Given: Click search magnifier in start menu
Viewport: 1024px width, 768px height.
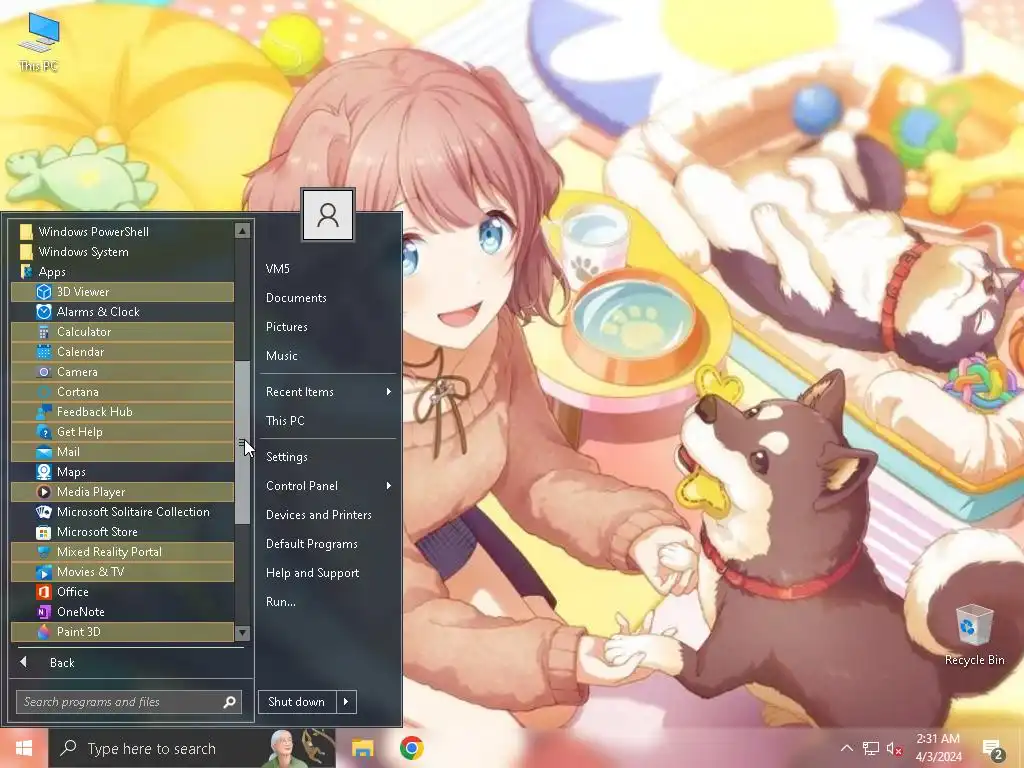Looking at the screenshot, I should pyautogui.click(x=229, y=702).
